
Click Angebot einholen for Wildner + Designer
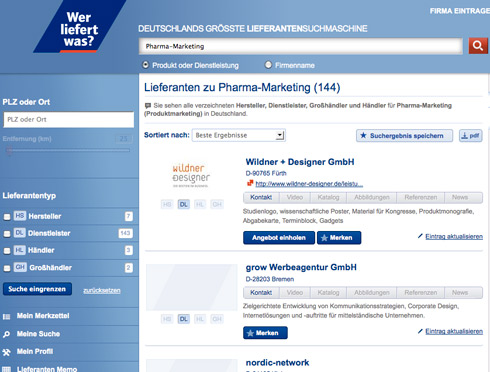pyautogui.click(x=279, y=238)
